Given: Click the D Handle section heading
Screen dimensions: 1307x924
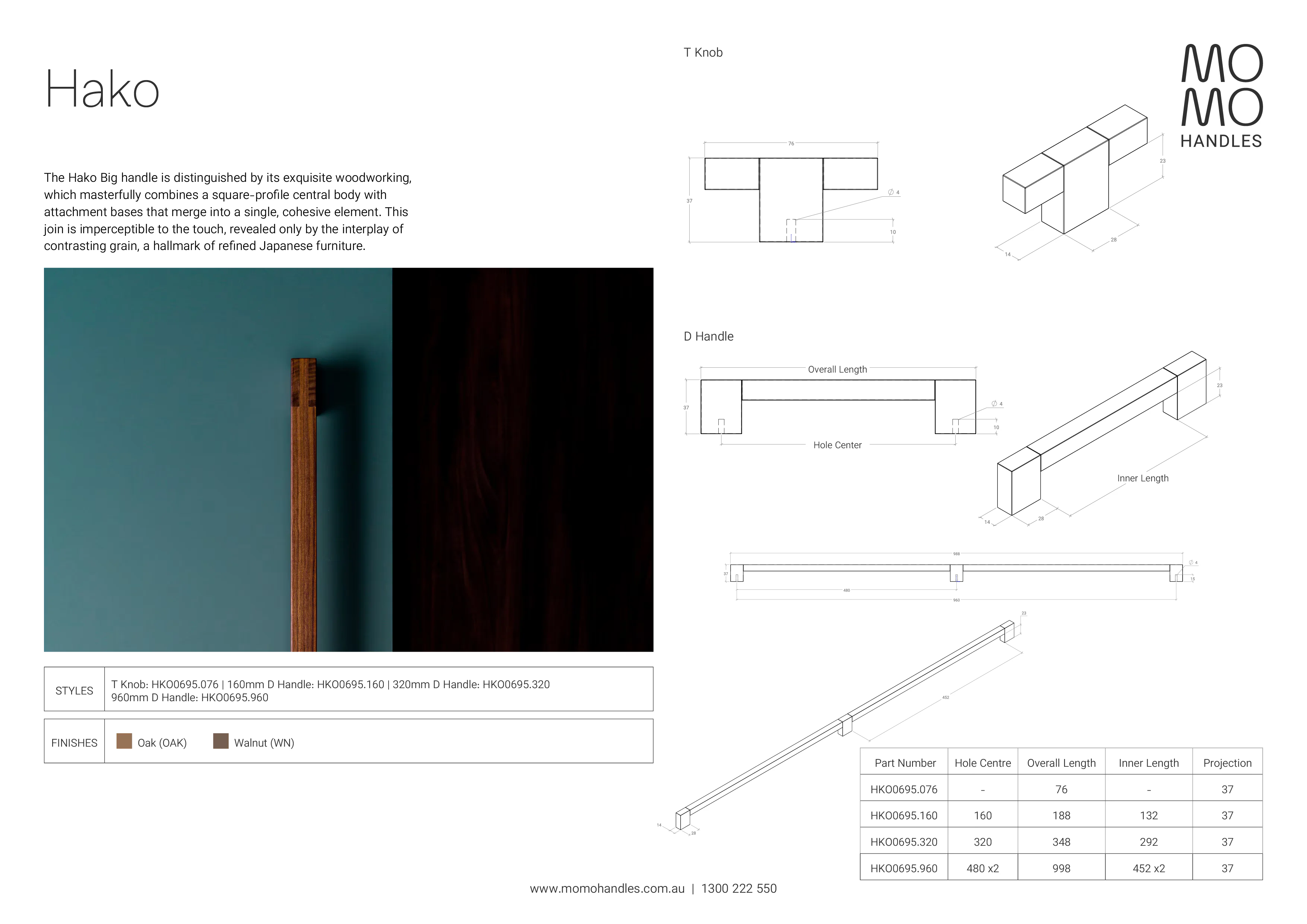Looking at the screenshot, I should click(709, 336).
